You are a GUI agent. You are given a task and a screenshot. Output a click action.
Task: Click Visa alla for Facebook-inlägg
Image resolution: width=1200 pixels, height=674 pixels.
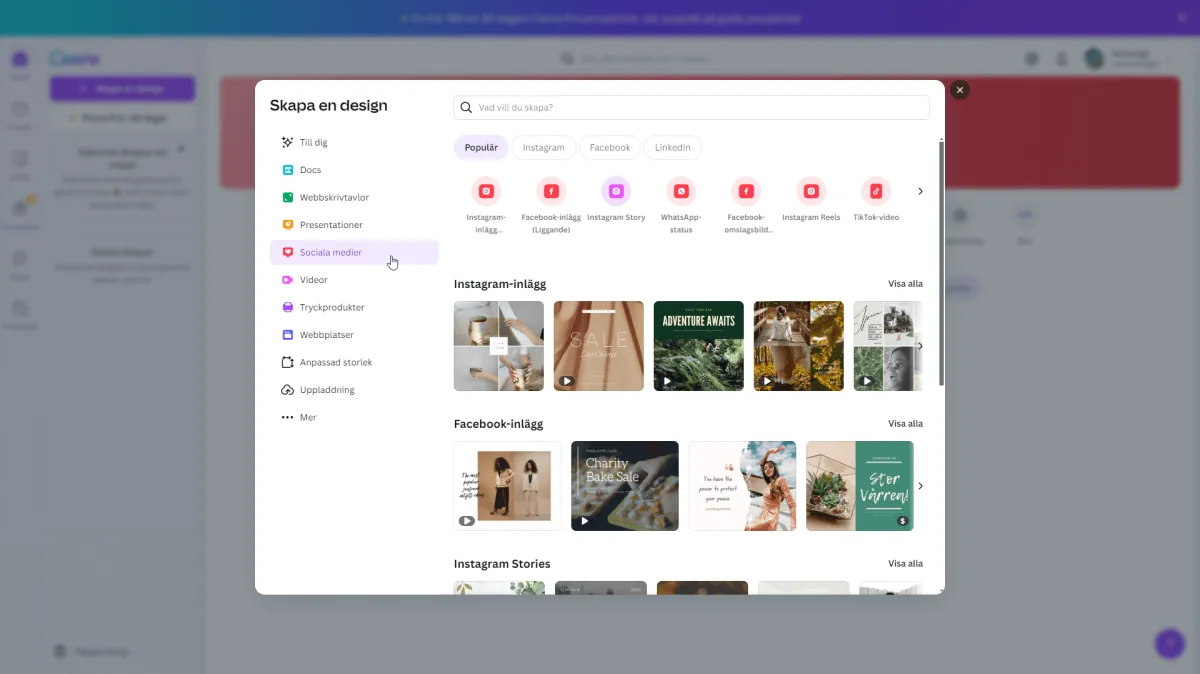905,424
